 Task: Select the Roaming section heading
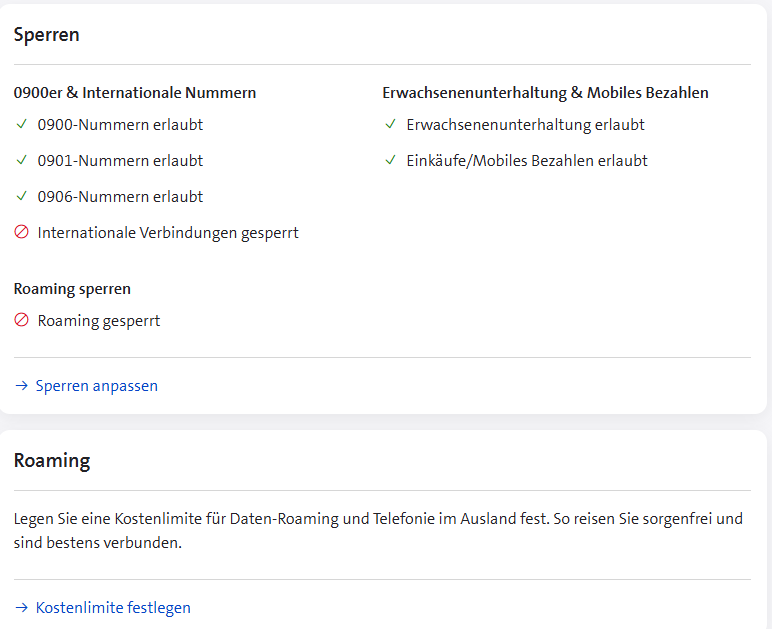pos(52,461)
